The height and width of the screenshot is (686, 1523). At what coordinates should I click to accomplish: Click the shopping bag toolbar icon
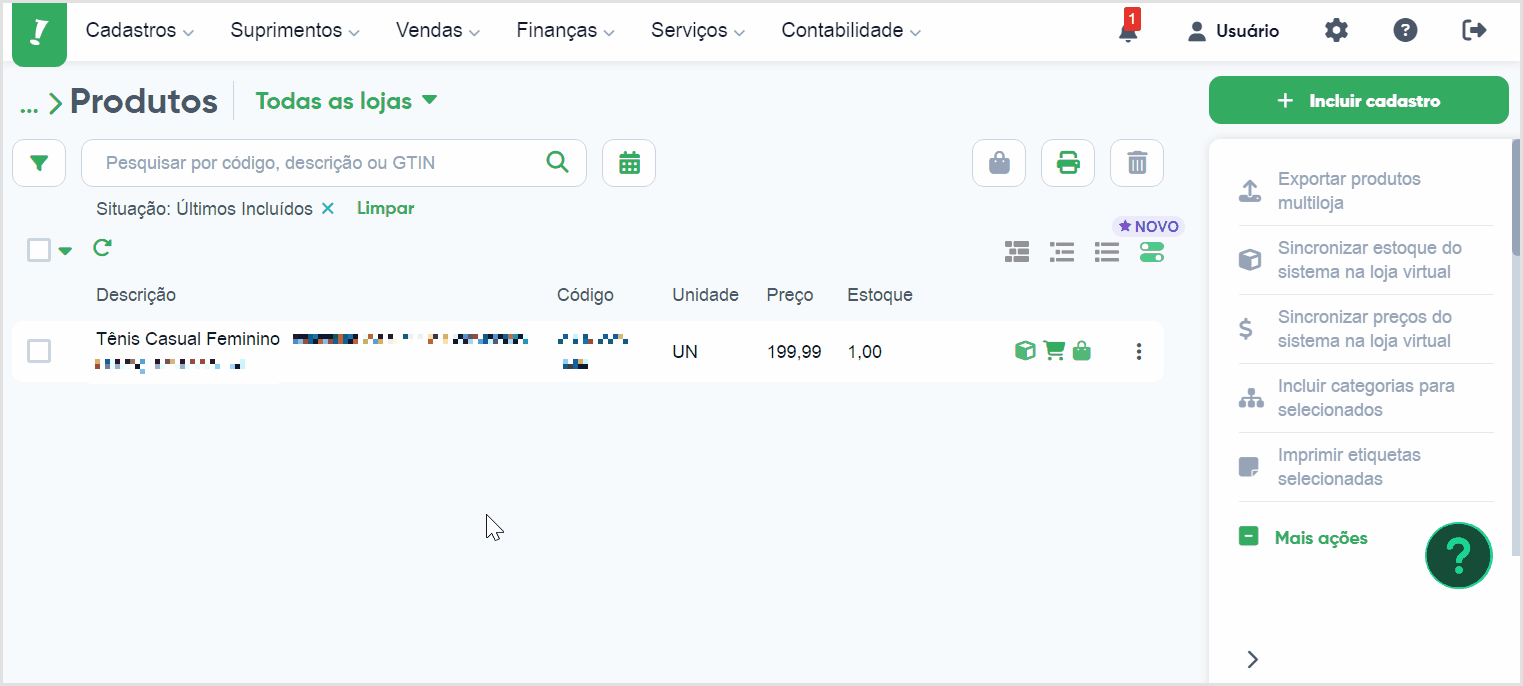tap(999, 163)
